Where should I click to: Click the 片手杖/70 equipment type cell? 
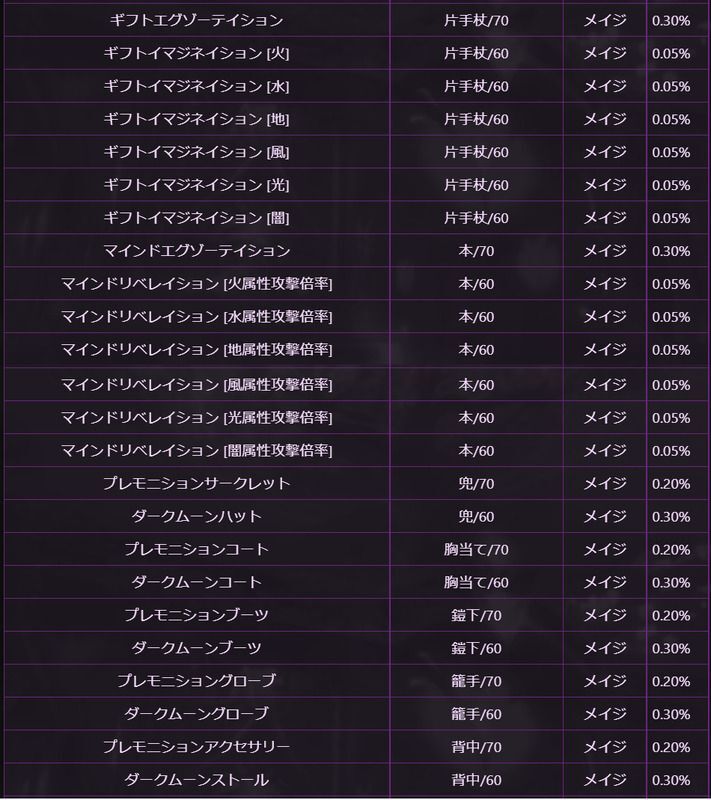476,20
